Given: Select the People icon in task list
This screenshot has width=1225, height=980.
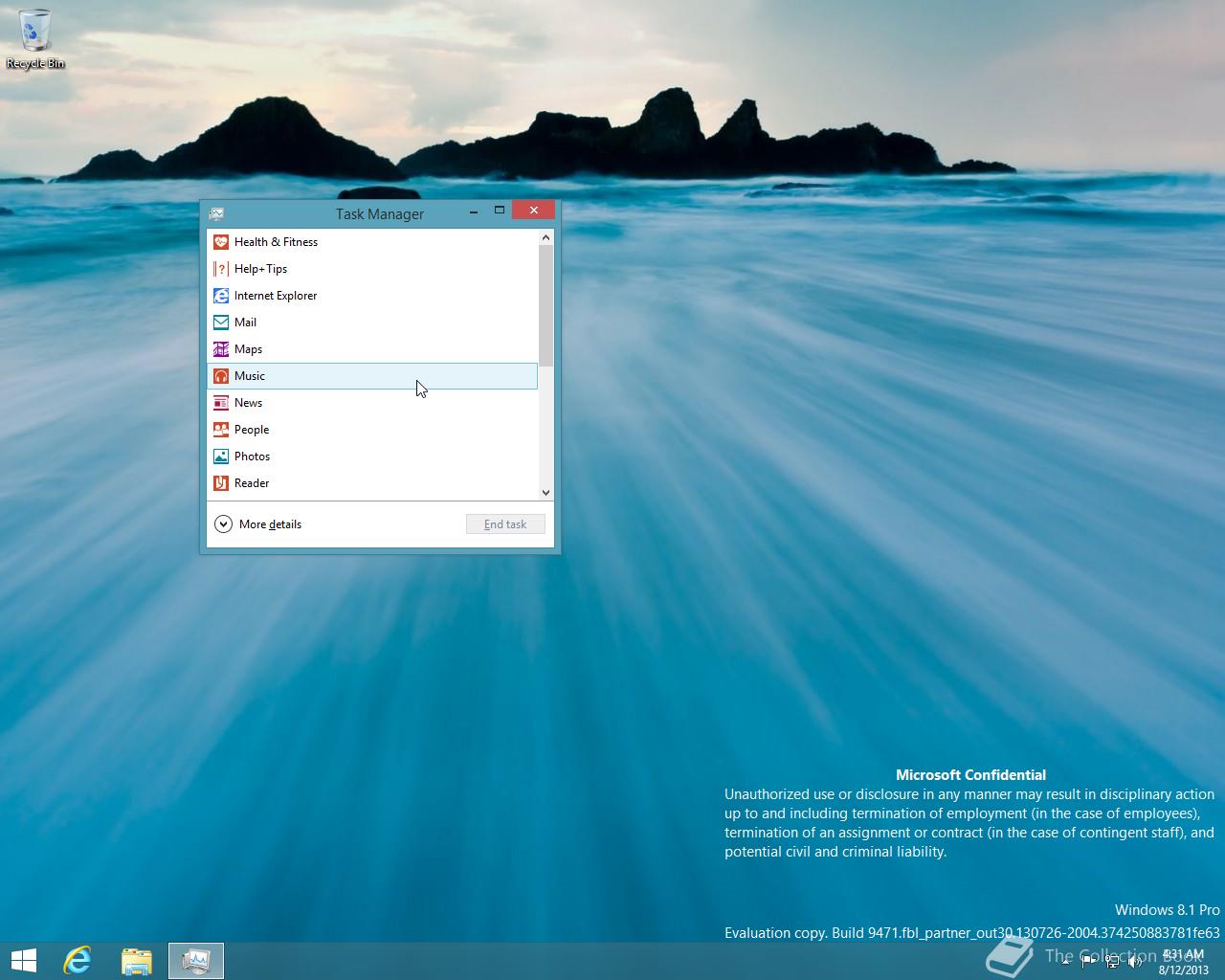Looking at the screenshot, I should coord(221,430).
